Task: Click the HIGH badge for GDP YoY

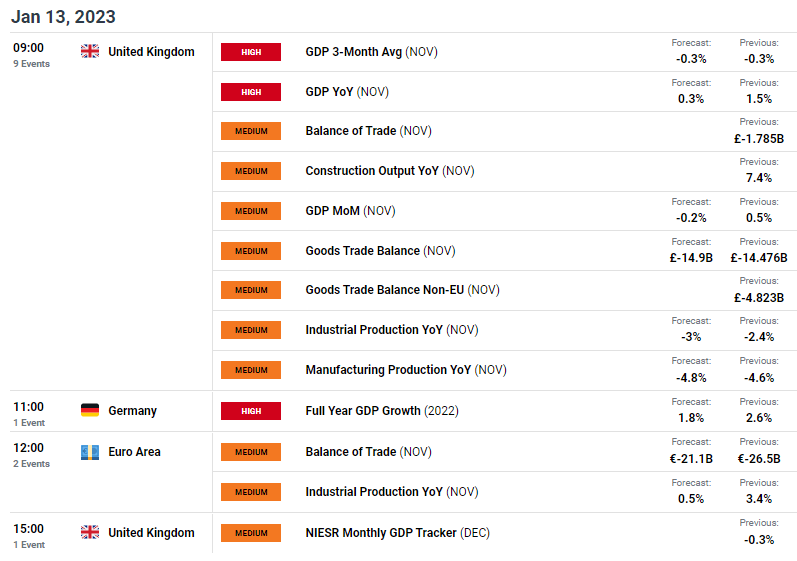Action: pos(251,92)
